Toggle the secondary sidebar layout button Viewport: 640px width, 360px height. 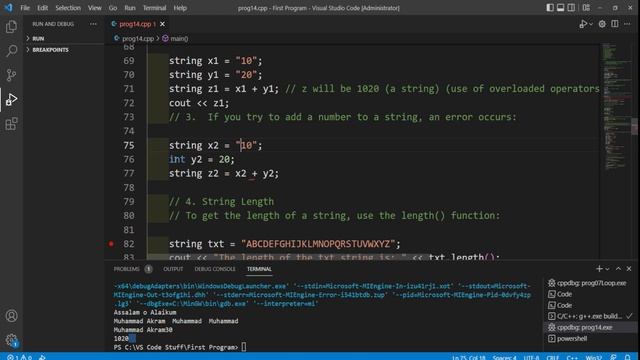coord(571,8)
